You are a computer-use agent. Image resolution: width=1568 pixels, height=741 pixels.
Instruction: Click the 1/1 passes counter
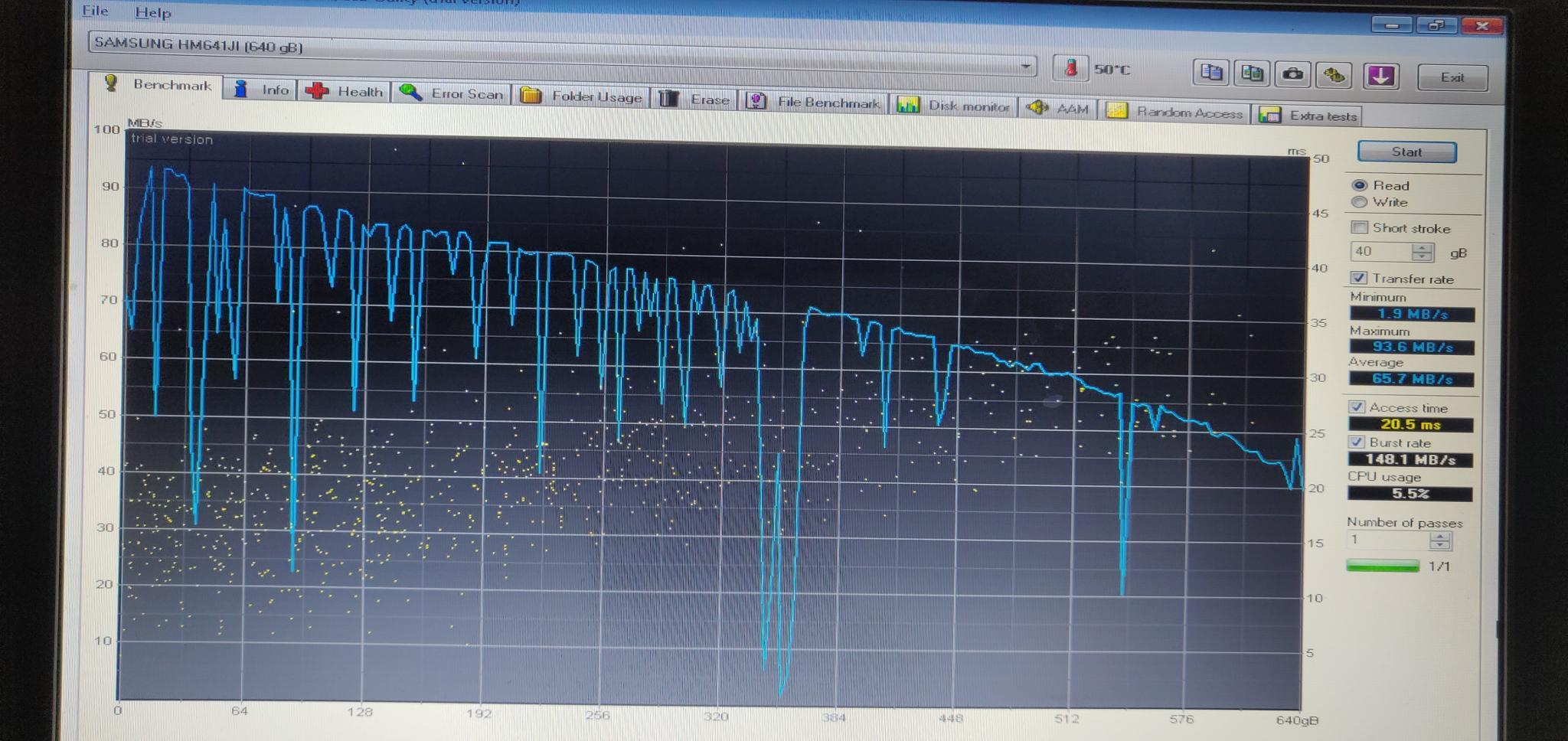click(1439, 566)
